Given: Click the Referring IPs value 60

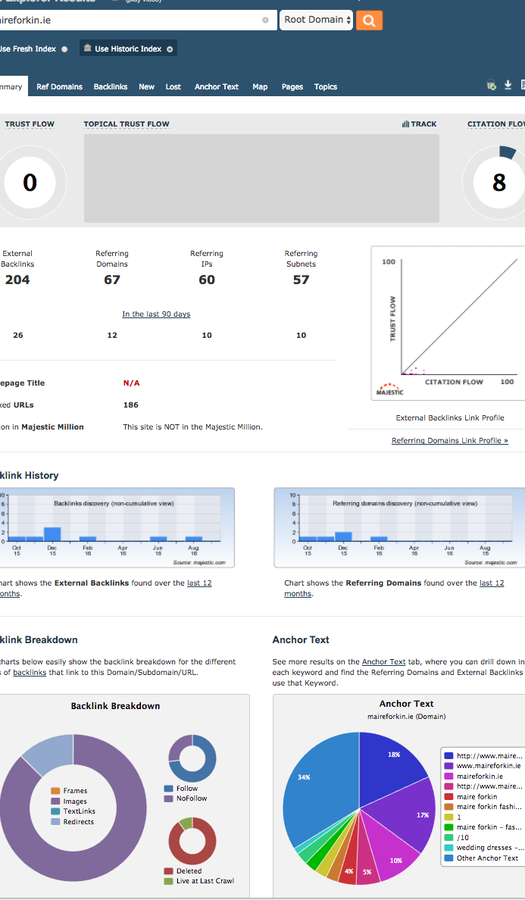Looking at the screenshot, I should (207, 280).
